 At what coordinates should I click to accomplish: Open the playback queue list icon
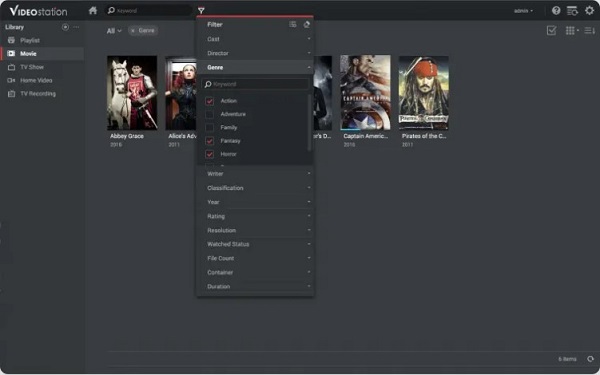tap(572, 10)
